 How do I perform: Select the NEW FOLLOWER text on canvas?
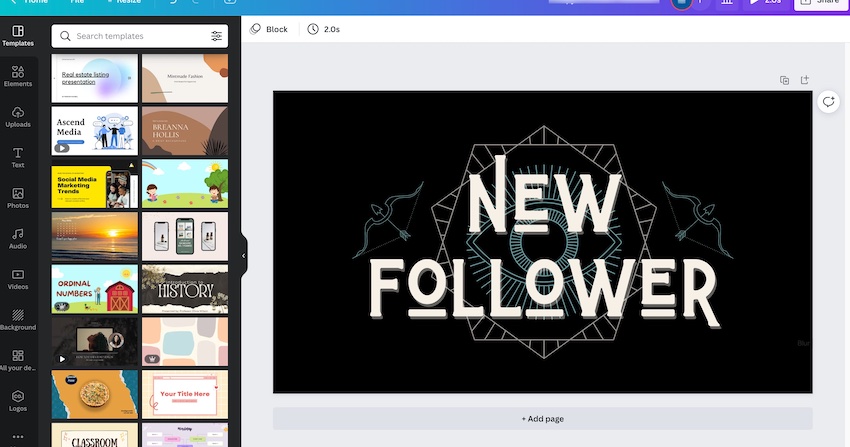542,245
